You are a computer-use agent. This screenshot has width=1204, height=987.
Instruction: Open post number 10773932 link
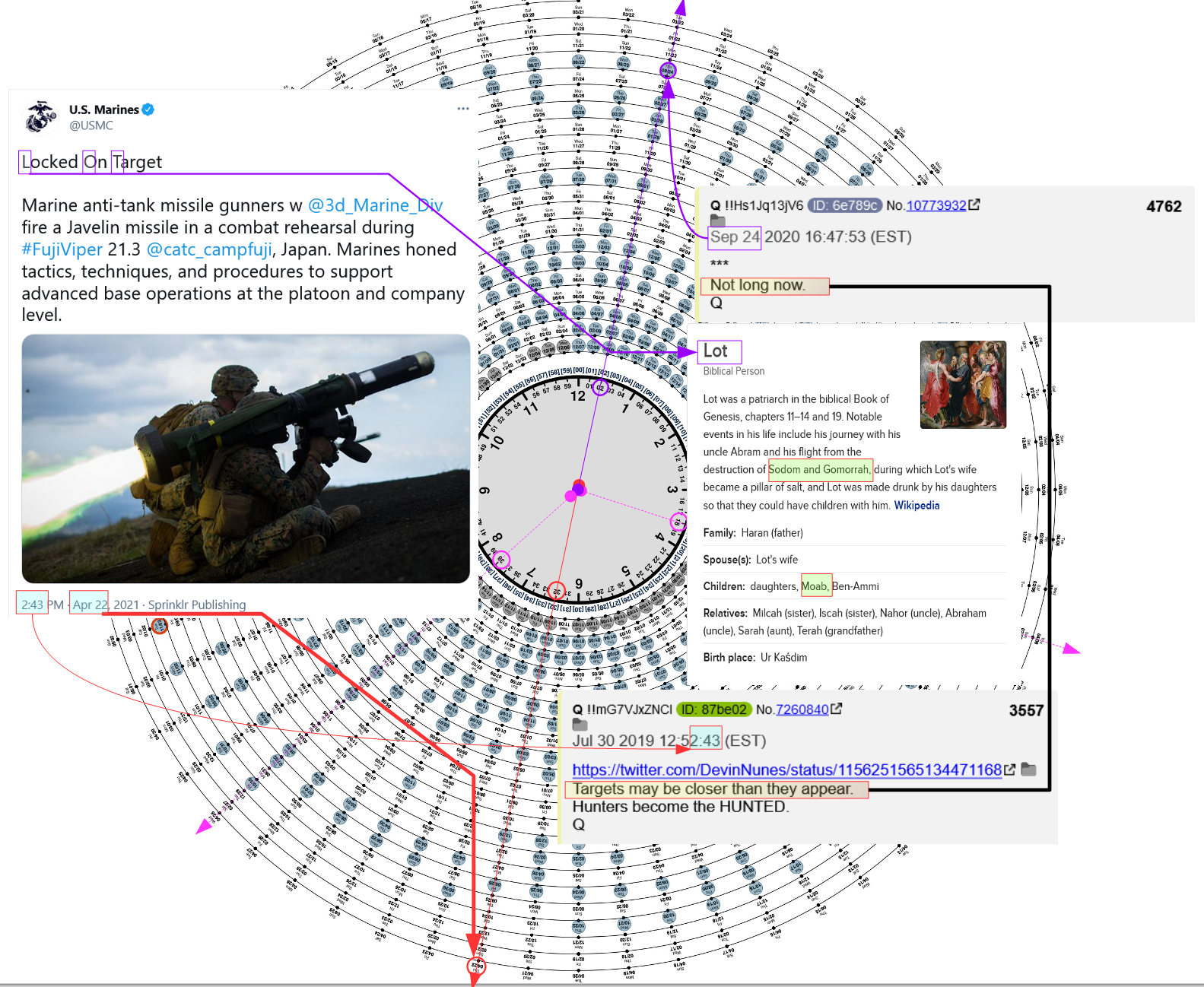pyautogui.click(x=936, y=205)
